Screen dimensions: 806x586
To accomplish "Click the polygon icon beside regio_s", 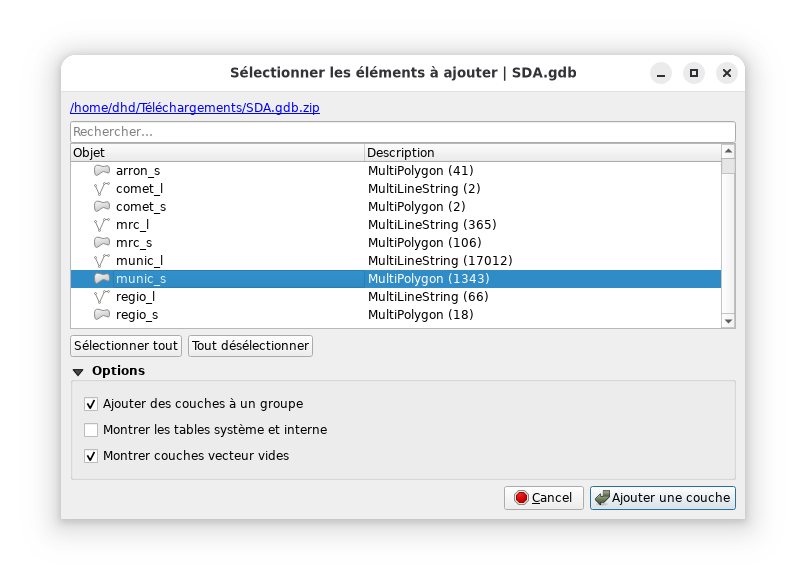I will tap(101, 315).
